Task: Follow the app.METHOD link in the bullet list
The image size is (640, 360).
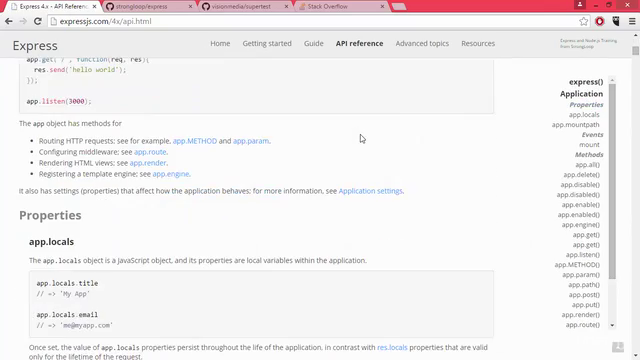Action: pyautogui.click(x=195, y=141)
